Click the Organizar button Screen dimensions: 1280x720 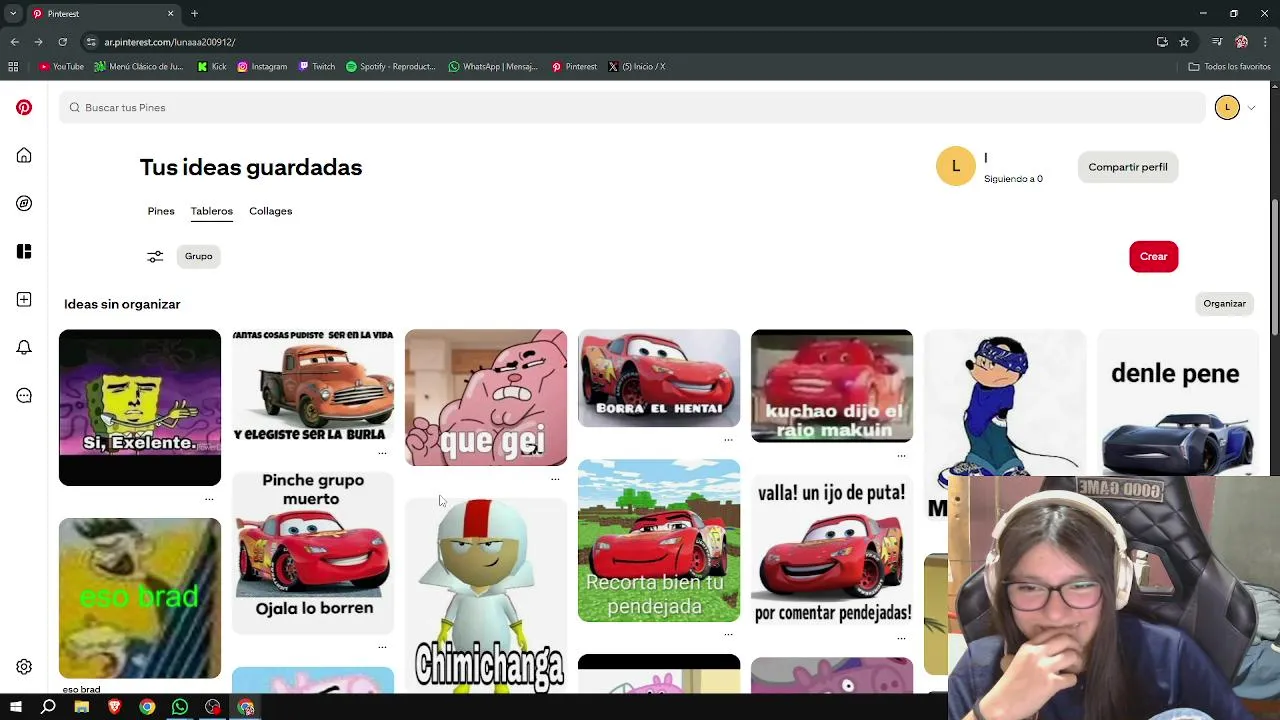tap(1224, 303)
